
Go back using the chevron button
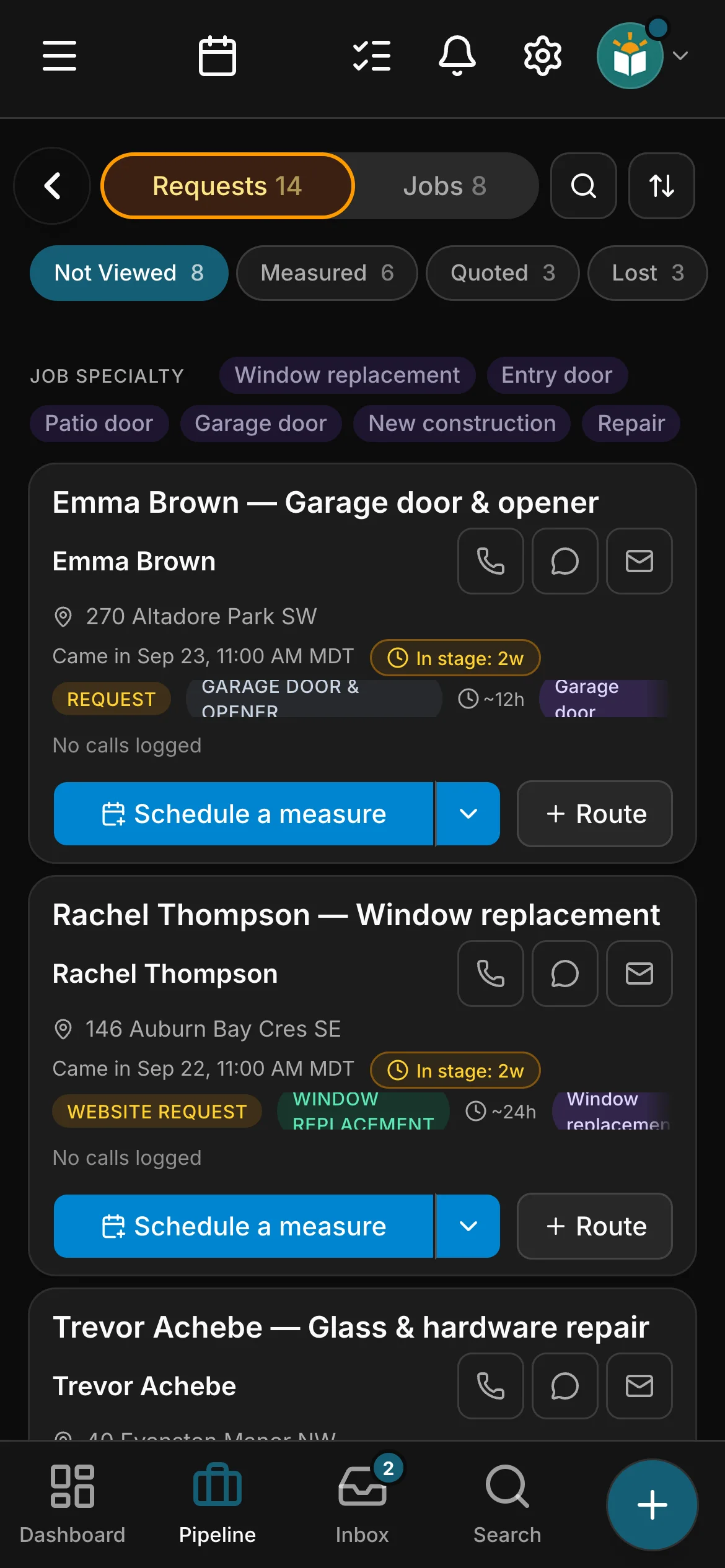[x=53, y=186]
